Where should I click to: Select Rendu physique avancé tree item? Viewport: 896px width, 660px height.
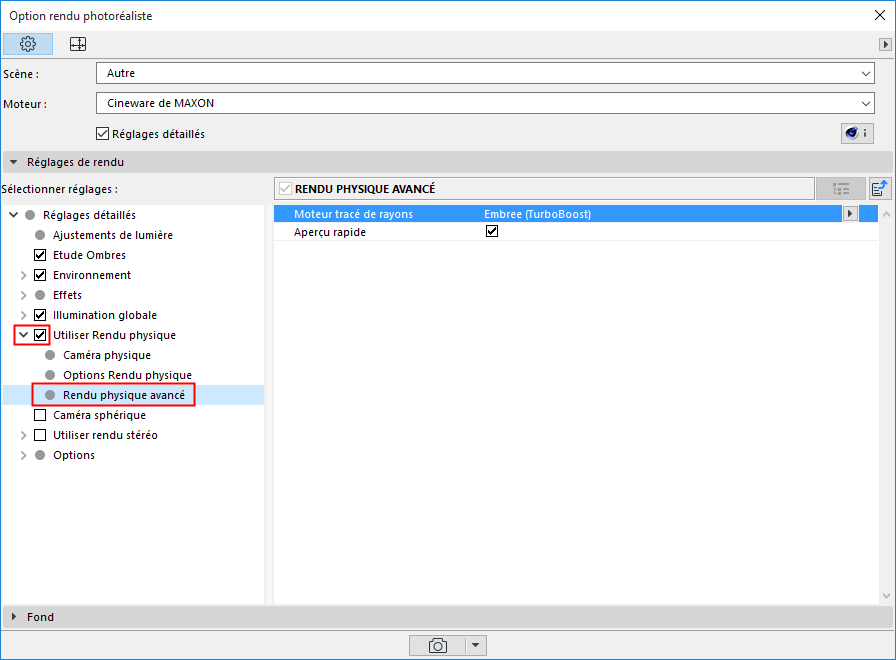[124, 395]
